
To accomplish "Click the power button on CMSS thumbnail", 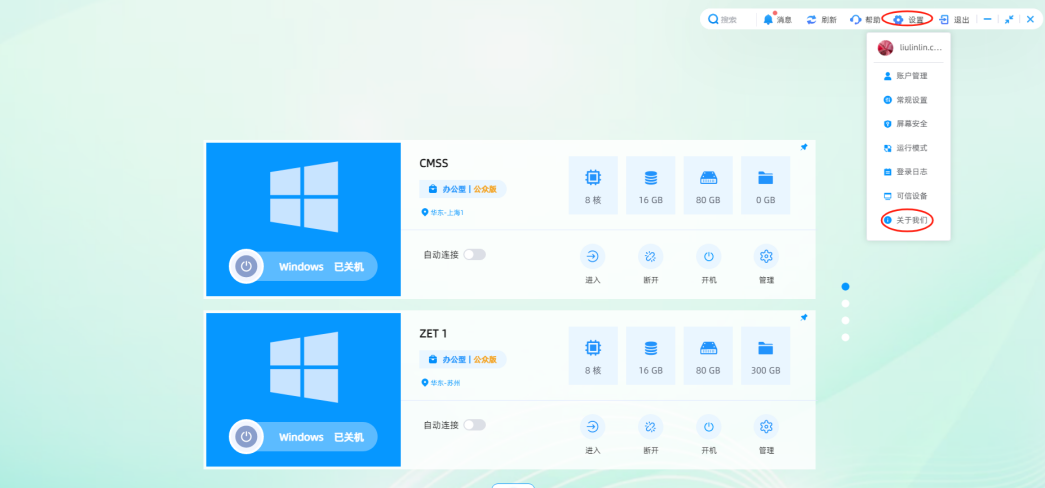I will point(247,267).
